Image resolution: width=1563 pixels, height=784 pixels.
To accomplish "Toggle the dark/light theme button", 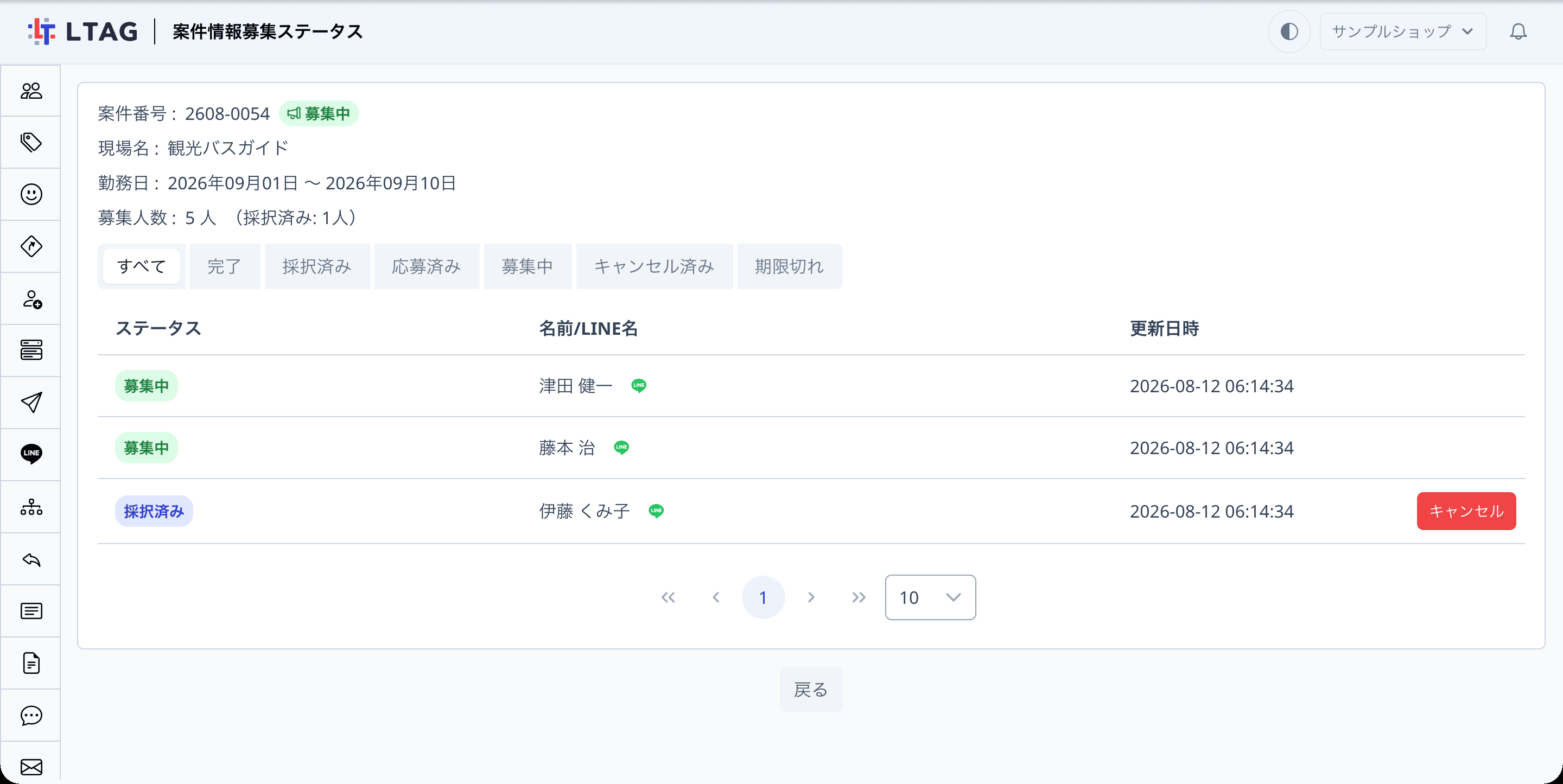I will click(x=1289, y=31).
